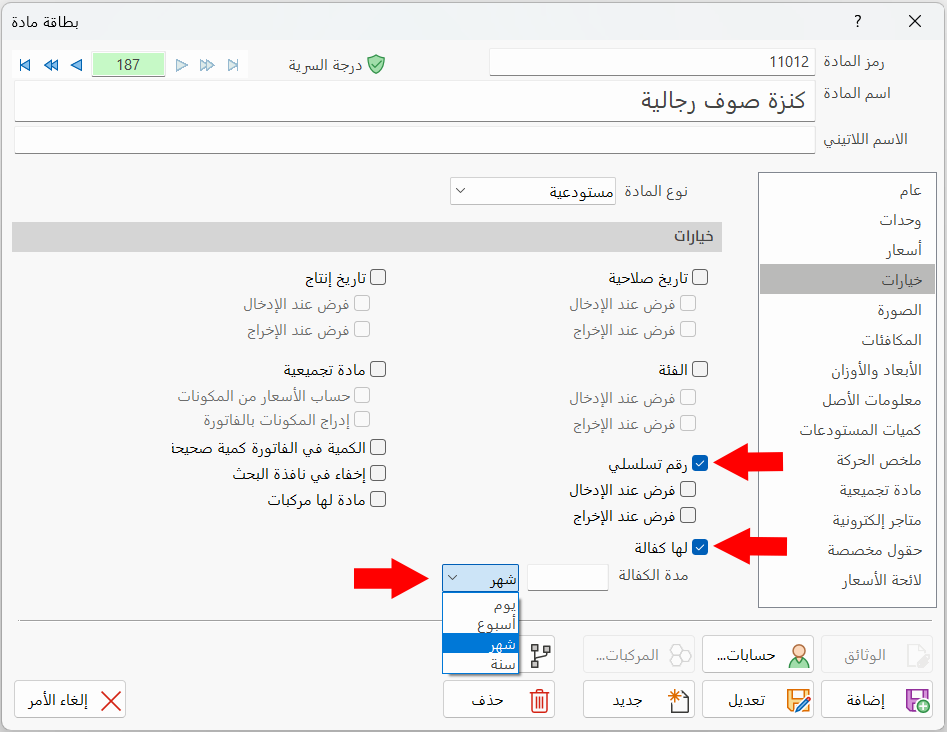Click the green shield security level icon
Viewport: 947px width, 732px height.
[376, 64]
